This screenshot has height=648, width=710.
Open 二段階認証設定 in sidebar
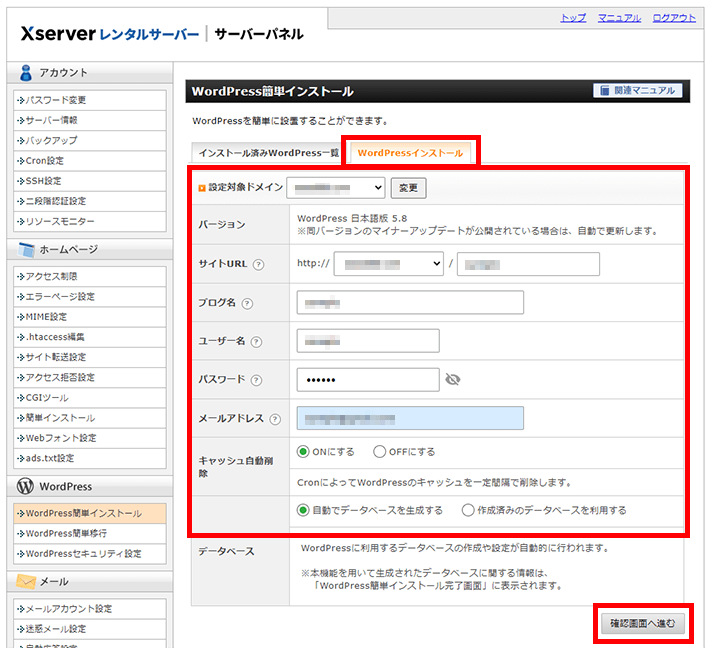point(90,201)
